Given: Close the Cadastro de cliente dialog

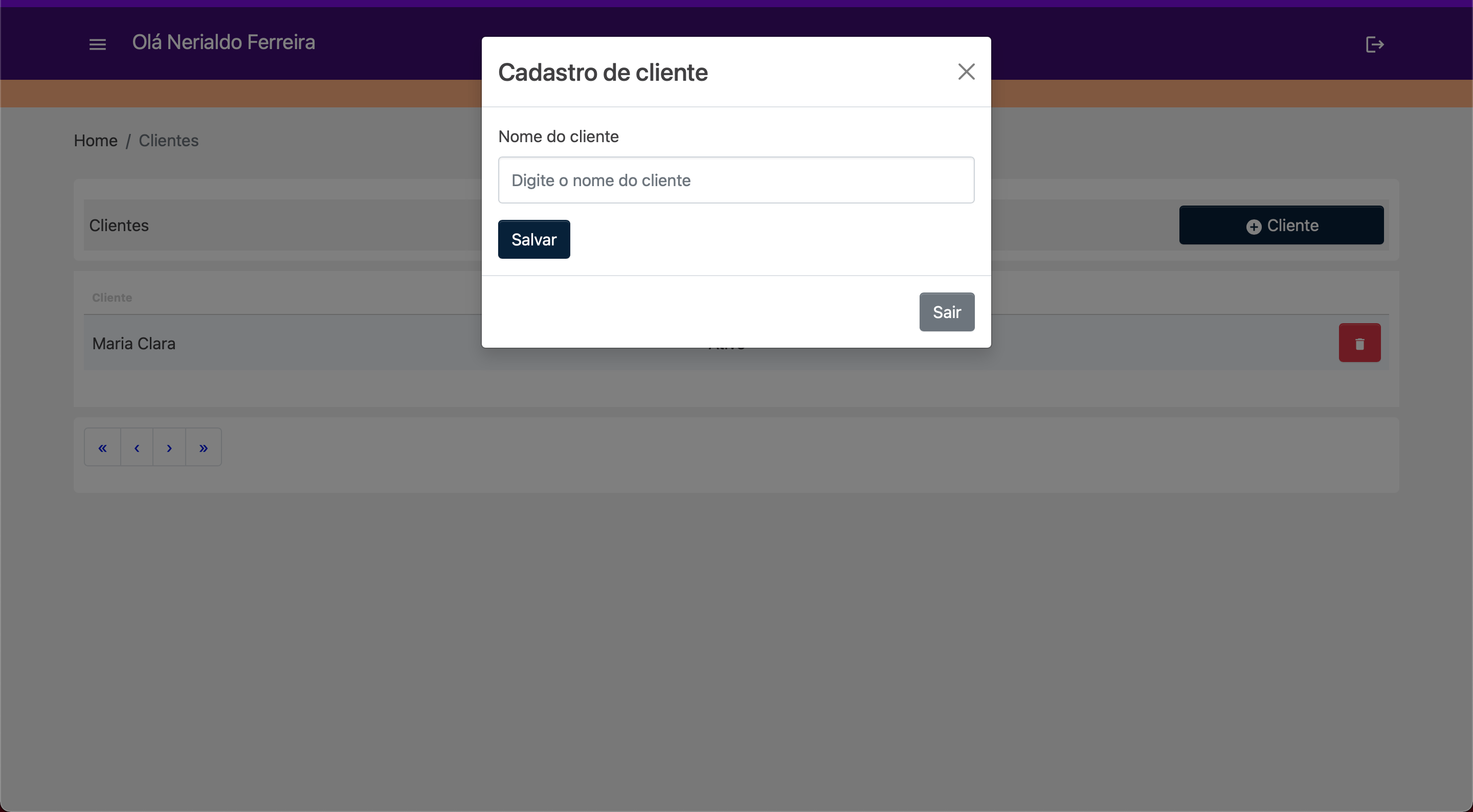Looking at the screenshot, I should click(x=966, y=72).
